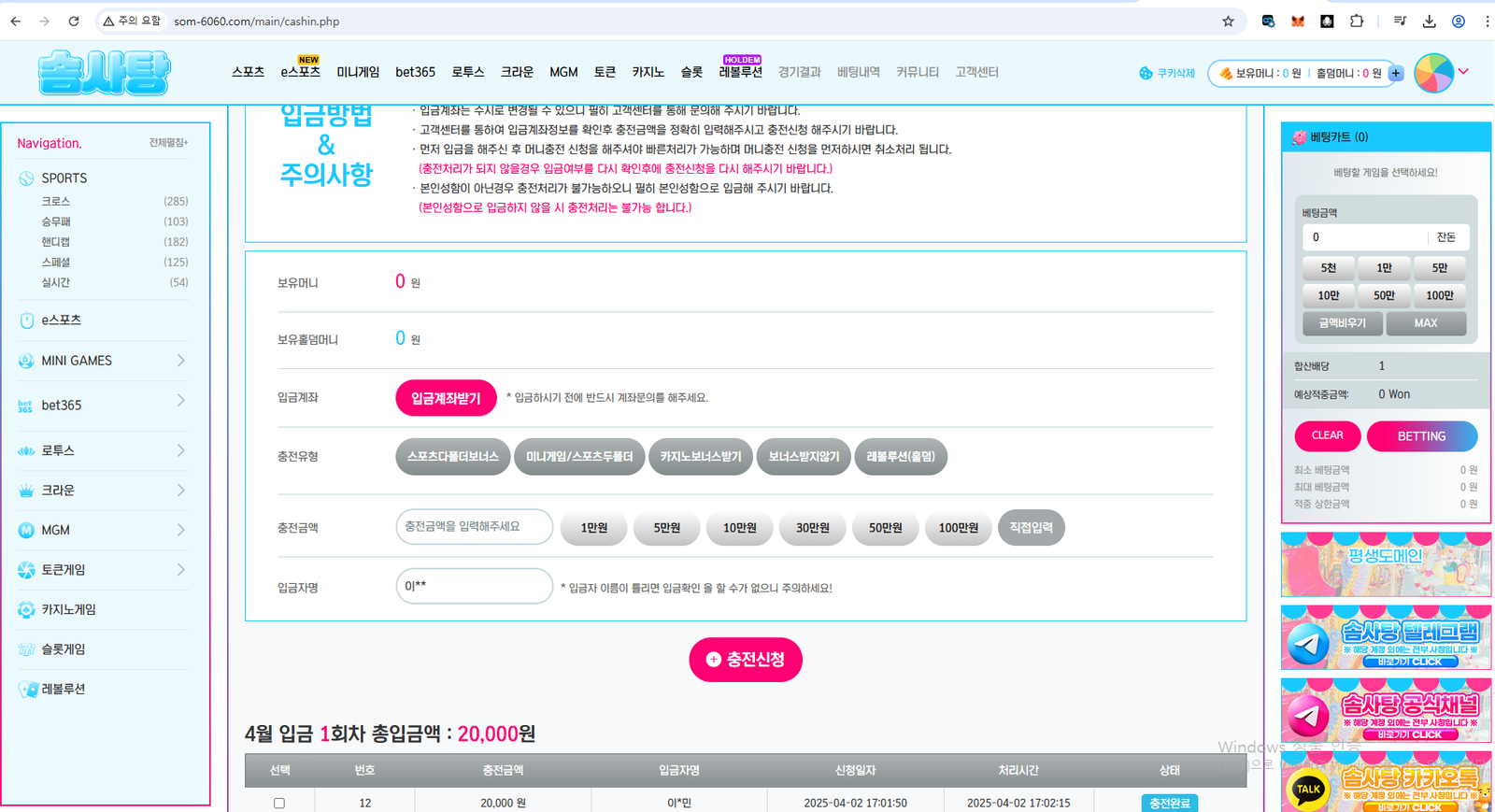Image resolution: width=1495 pixels, height=812 pixels.
Task: Click the 입금계좌받기 button
Action: [x=446, y=398]
